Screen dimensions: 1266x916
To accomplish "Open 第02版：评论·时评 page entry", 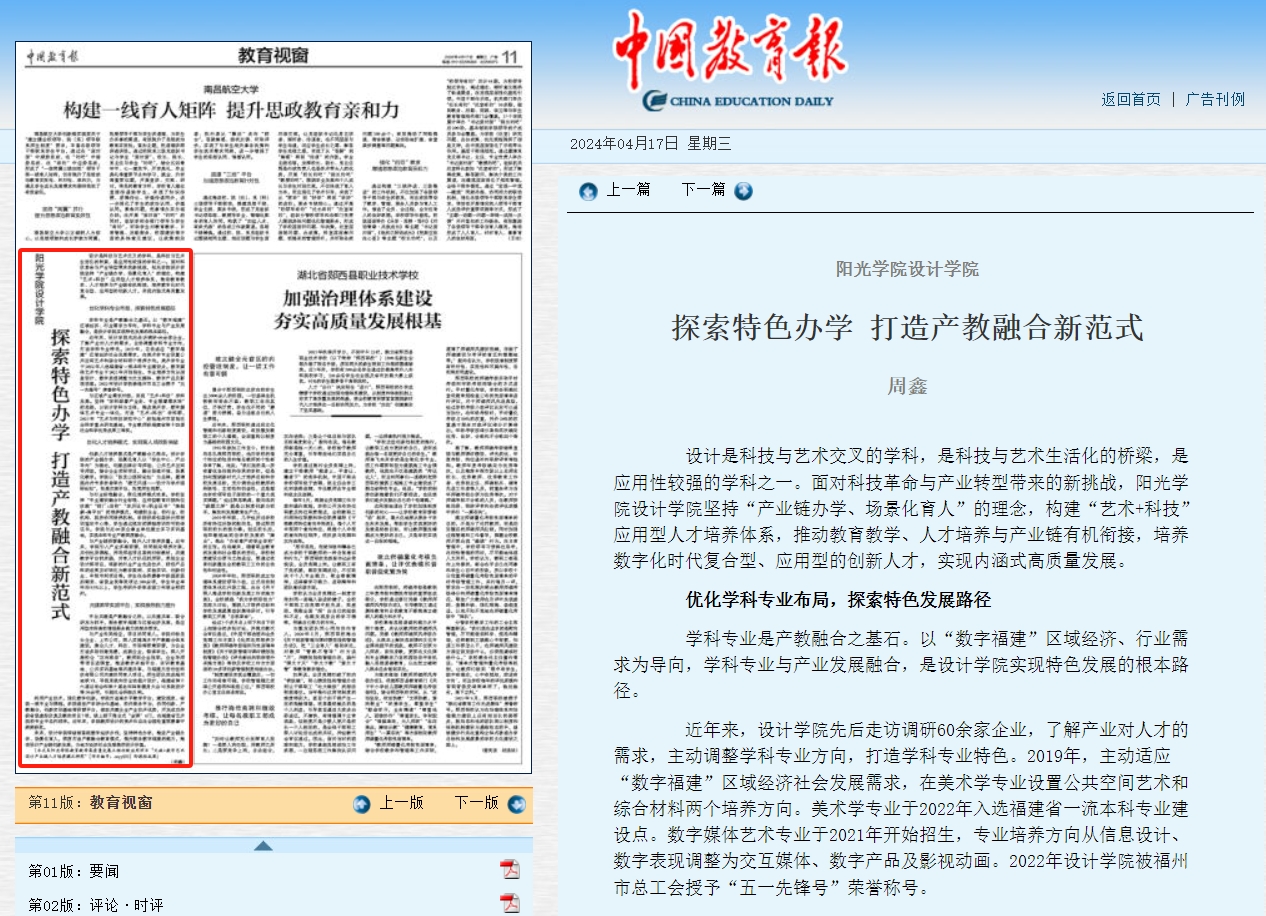I will click(95, 905).
